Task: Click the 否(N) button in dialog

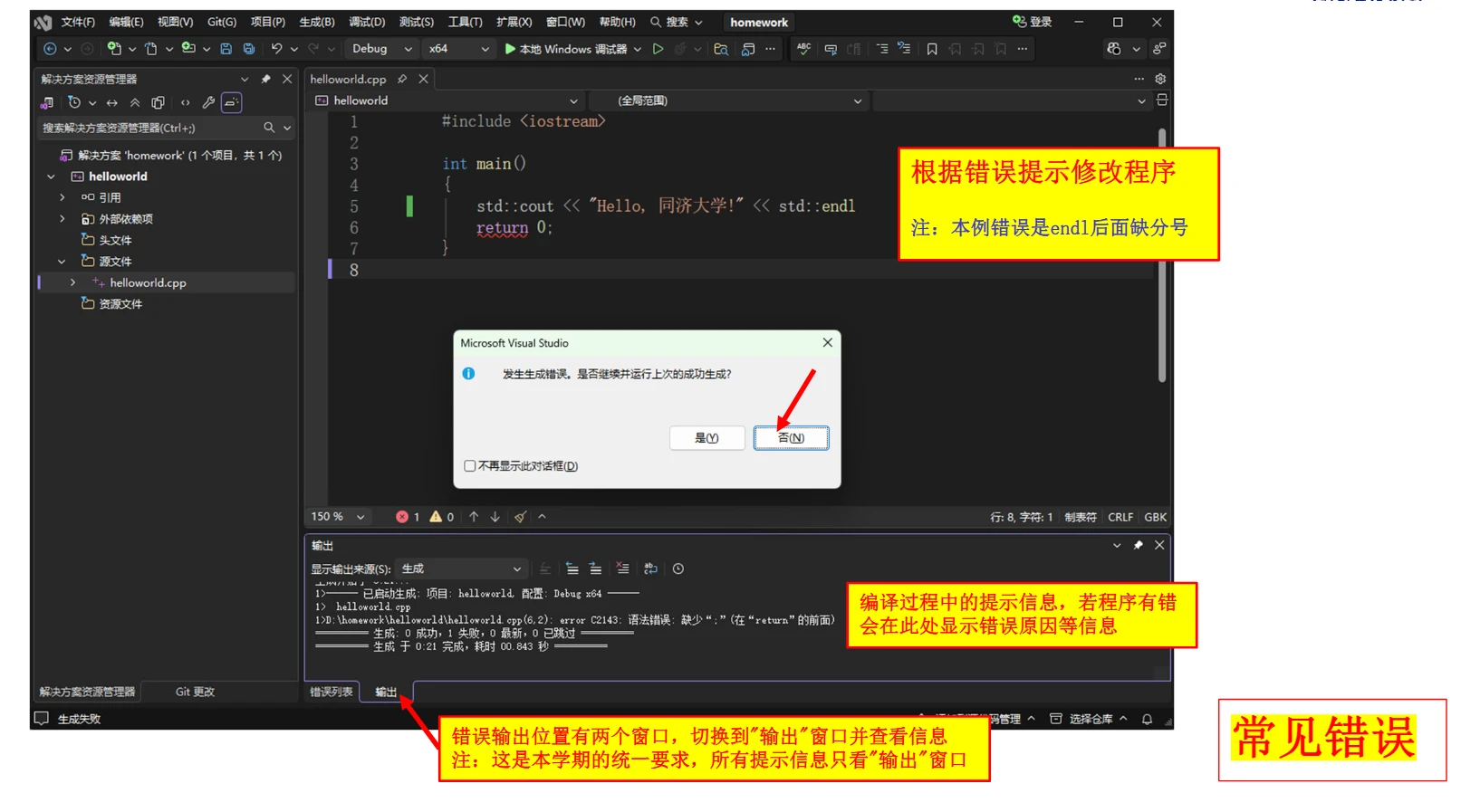Action: (x=791, y=438)
